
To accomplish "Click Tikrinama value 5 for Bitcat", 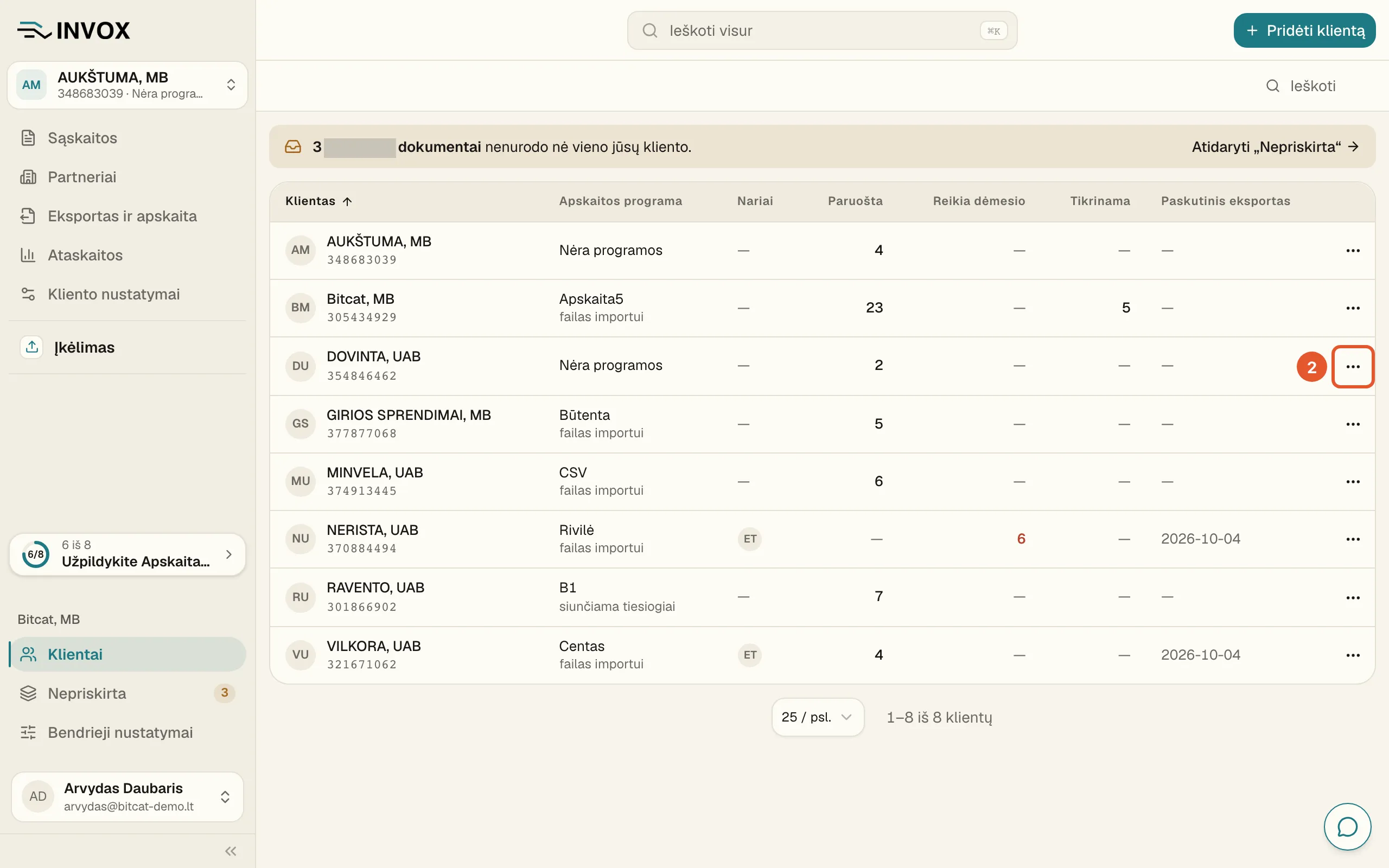I will (x=1125, y=308).
